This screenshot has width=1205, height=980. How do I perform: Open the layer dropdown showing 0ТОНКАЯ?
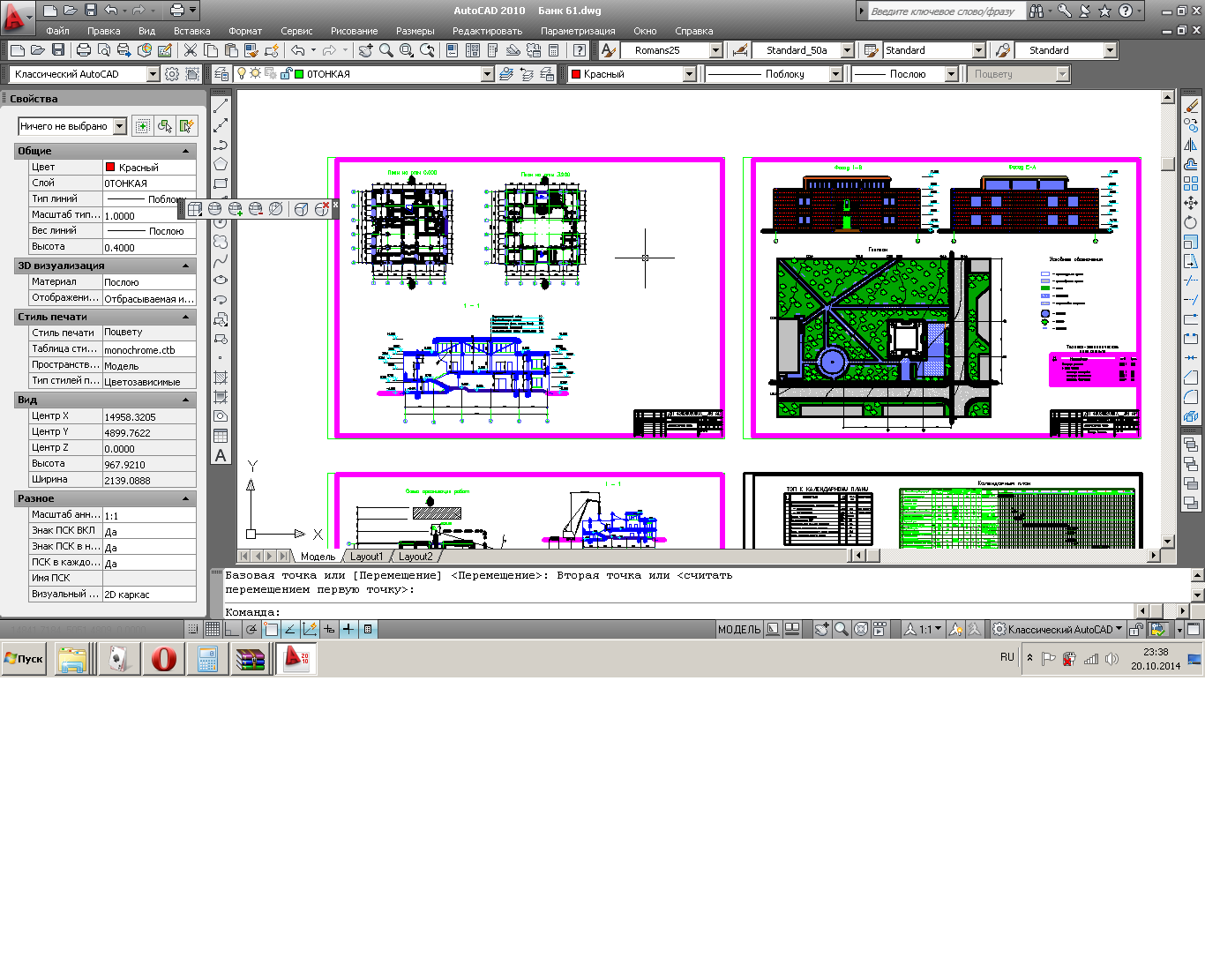pyautogui.click(x=487, y=74)
